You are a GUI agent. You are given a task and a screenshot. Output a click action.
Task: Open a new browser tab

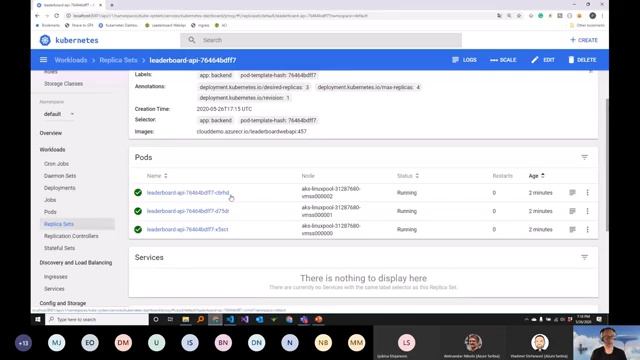pos(112,5)
